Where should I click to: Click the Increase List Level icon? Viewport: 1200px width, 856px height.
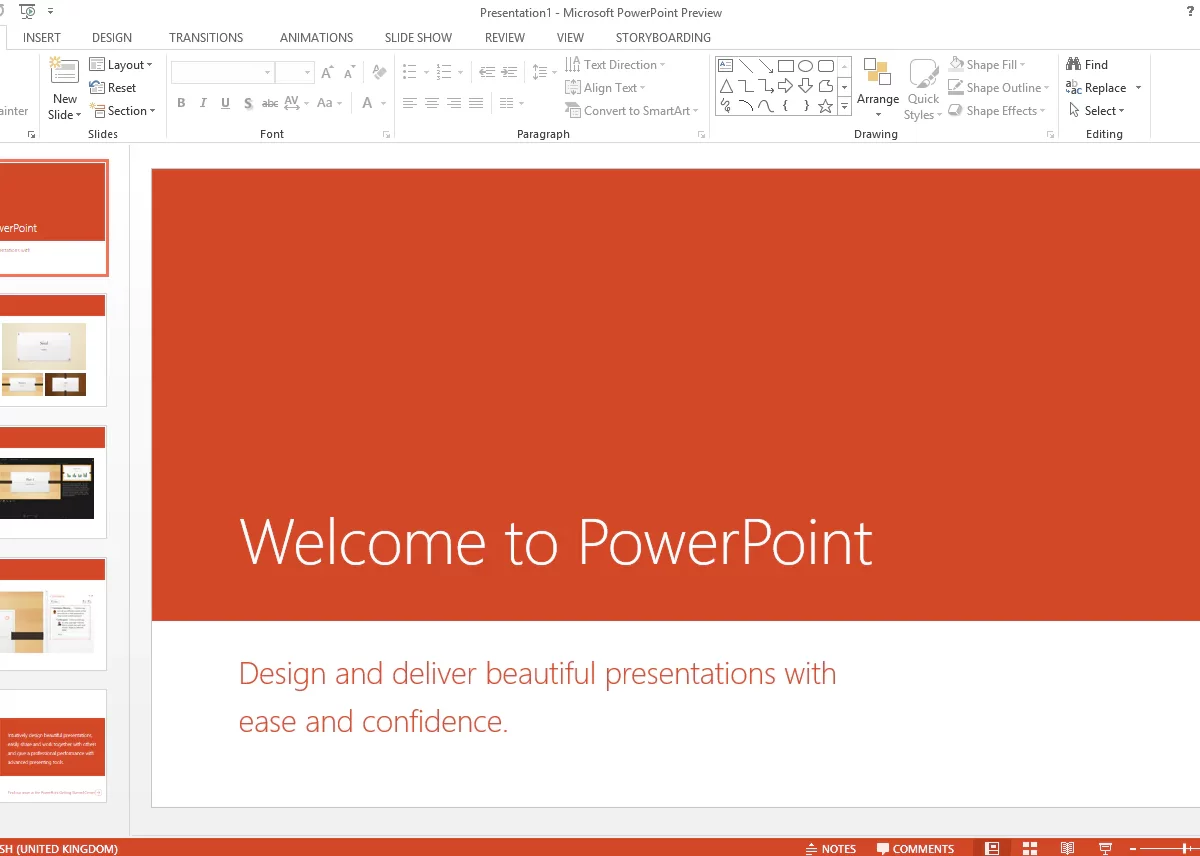tap(509, 72)
